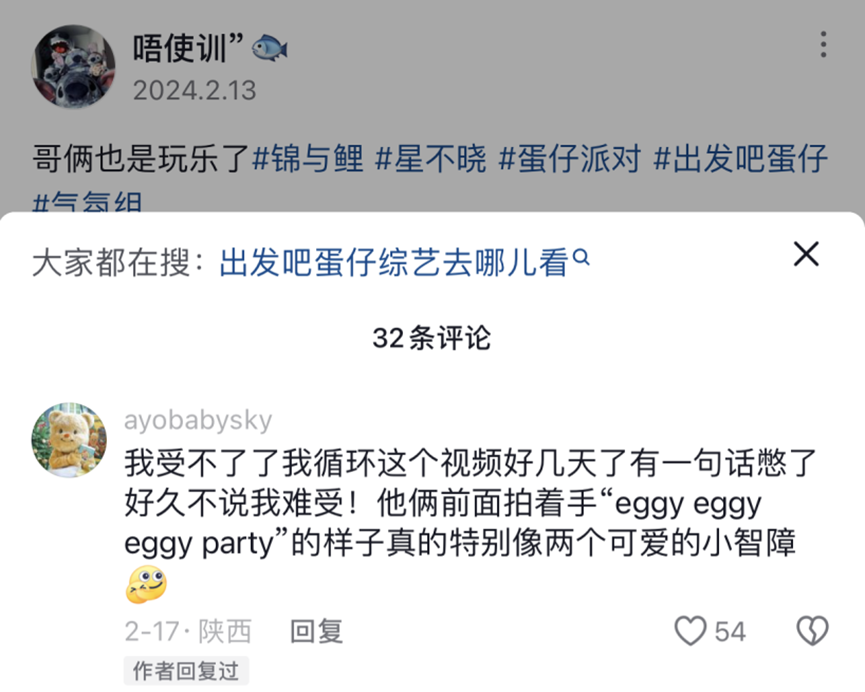The width and height of the screenshot is (865, 692).
Task: Tap the 32条评论 comments header
Action: click(432, 338)
